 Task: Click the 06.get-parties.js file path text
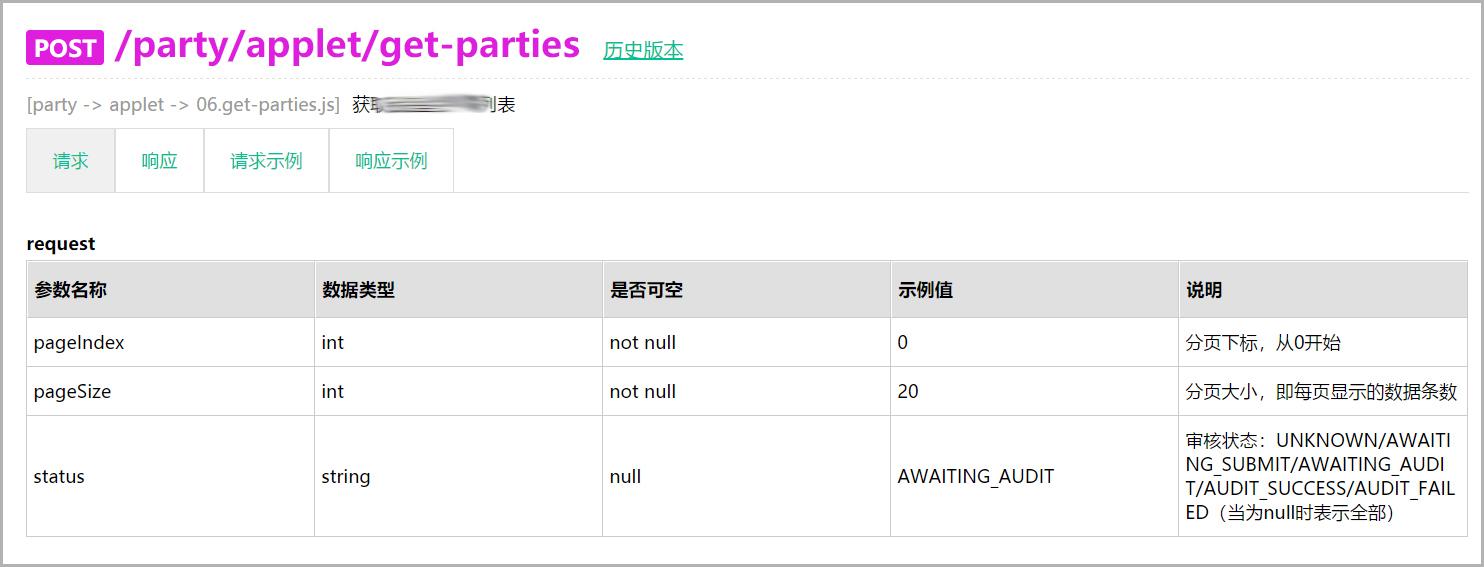pos(268,105)
